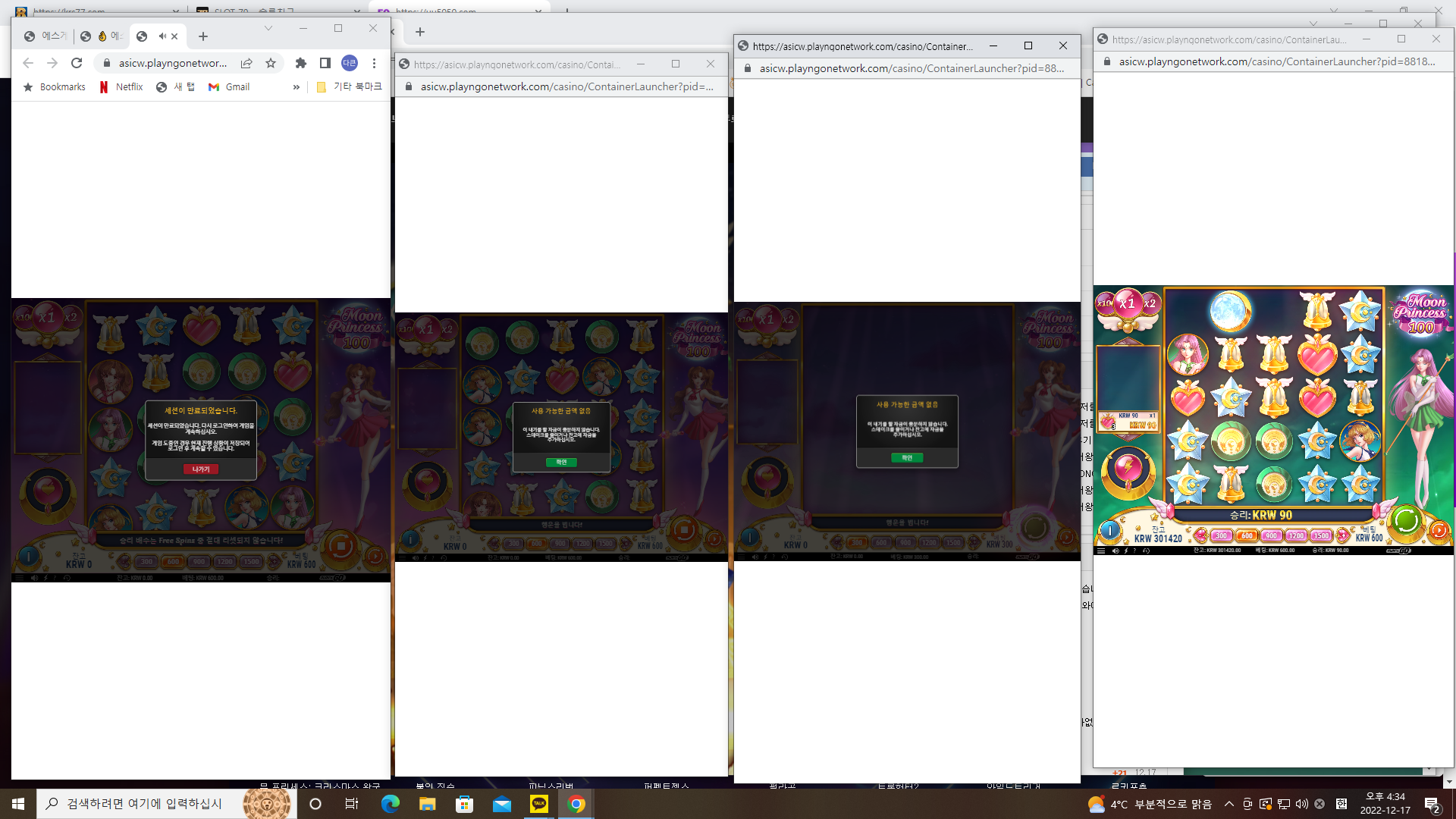Click the pink lightning orb in rightmost game

(x=1128, y=470)
